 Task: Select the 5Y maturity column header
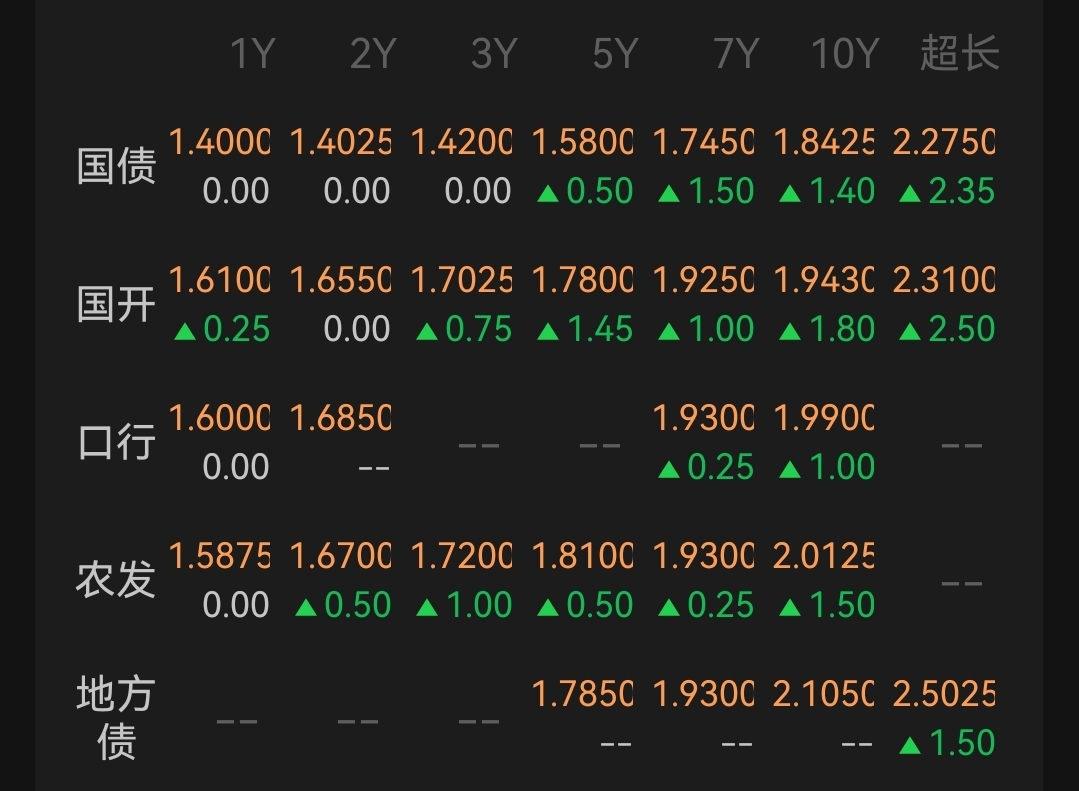(614, 54)
